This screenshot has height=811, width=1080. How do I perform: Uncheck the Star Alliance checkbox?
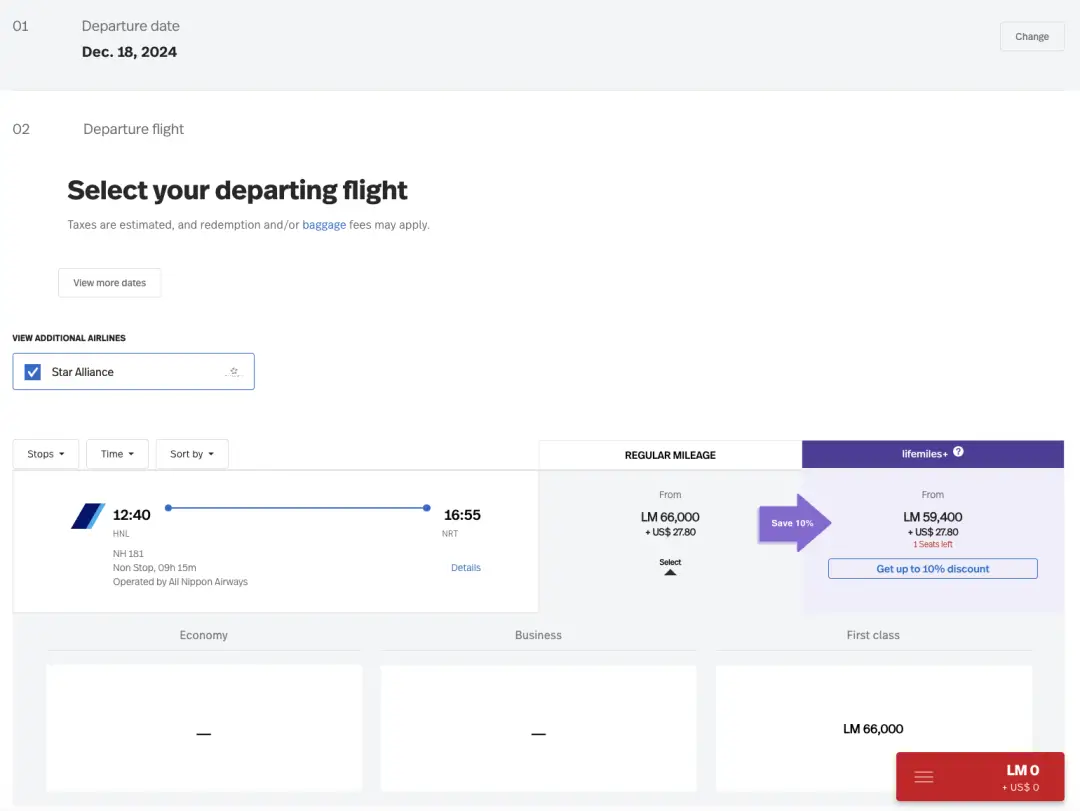coord(33,372)
